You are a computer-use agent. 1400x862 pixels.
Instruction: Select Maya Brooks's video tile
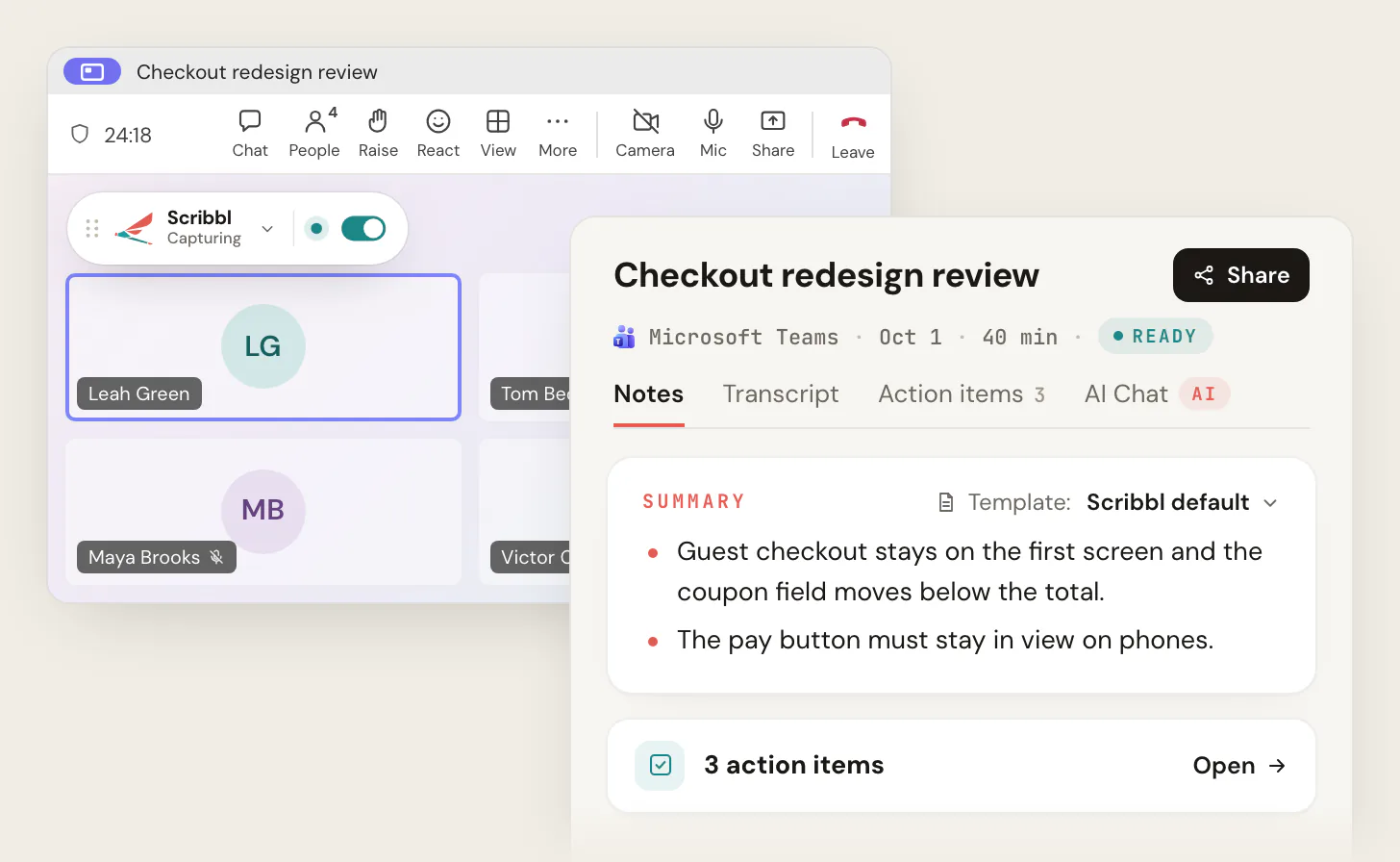click(263, 512)
